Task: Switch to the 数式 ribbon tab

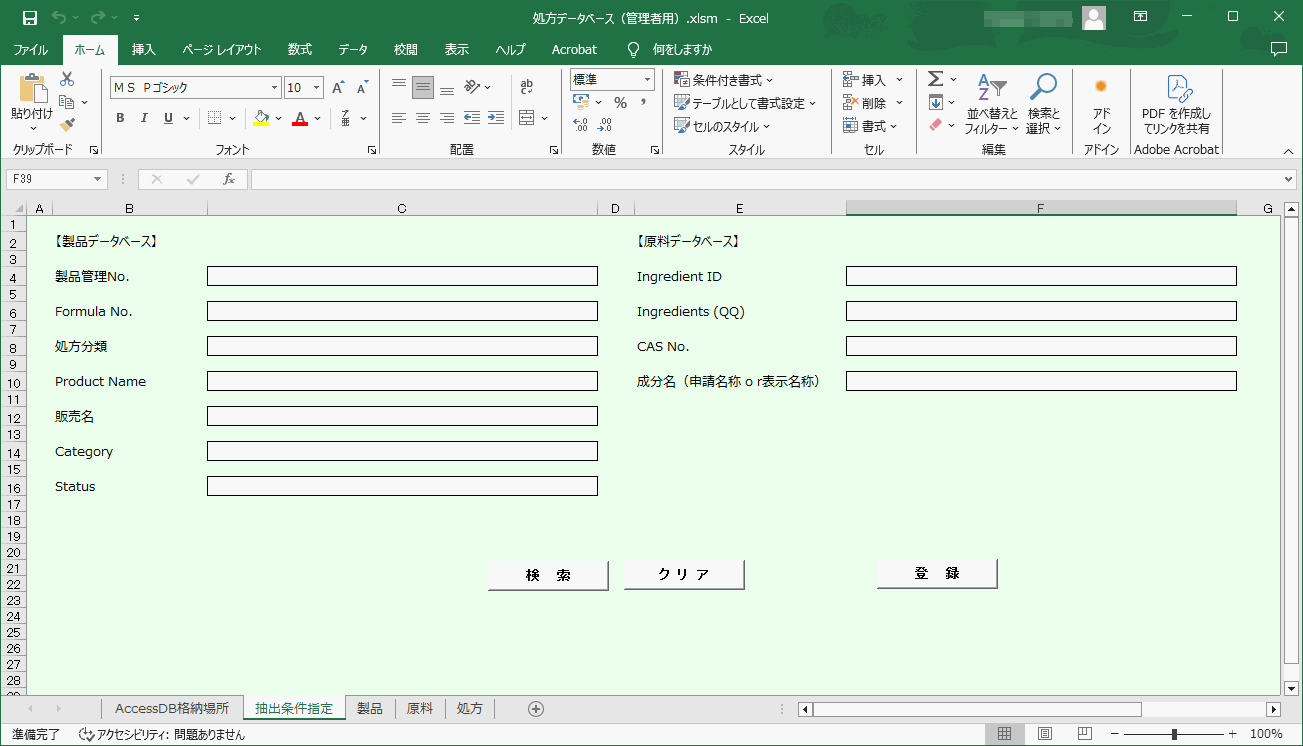Action: click(300, 49)
